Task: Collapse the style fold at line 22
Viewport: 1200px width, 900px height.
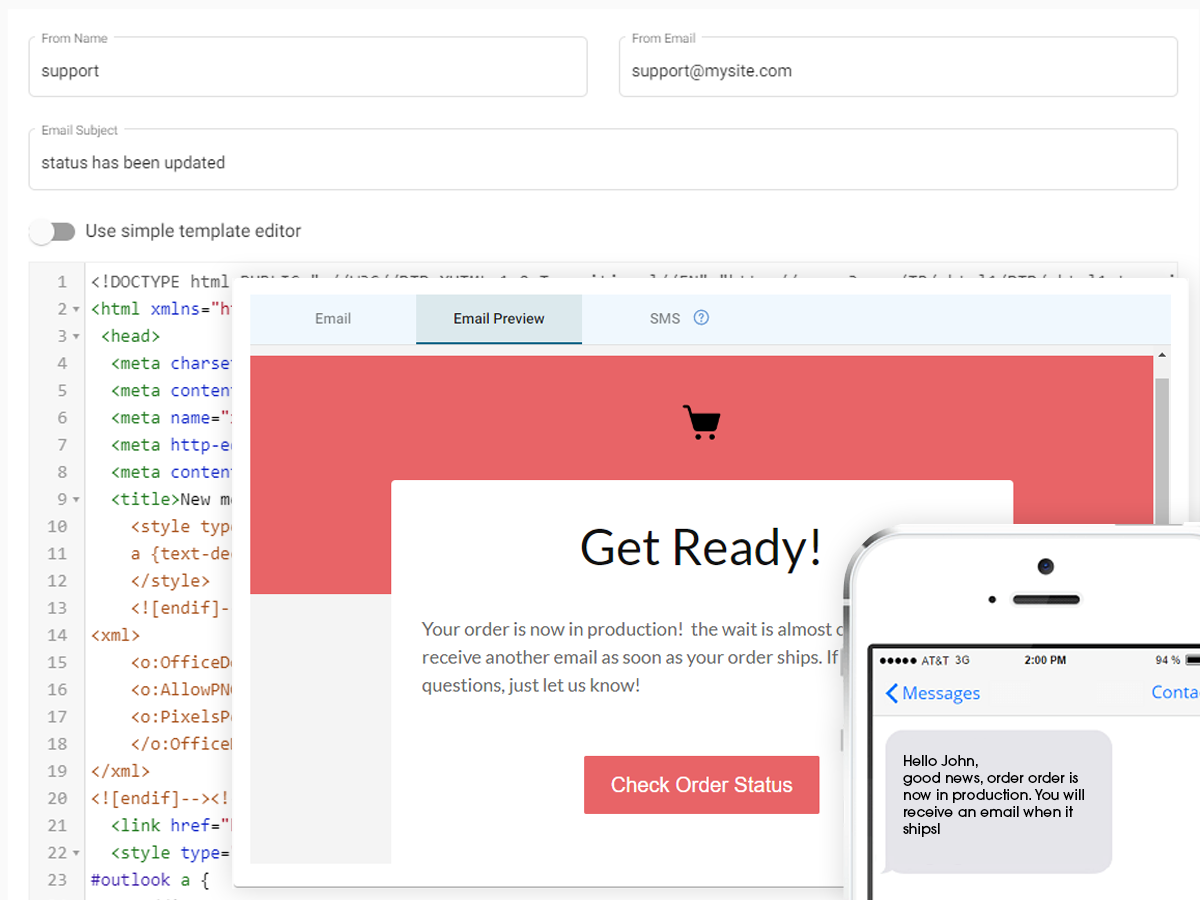Action: point(77,853)
